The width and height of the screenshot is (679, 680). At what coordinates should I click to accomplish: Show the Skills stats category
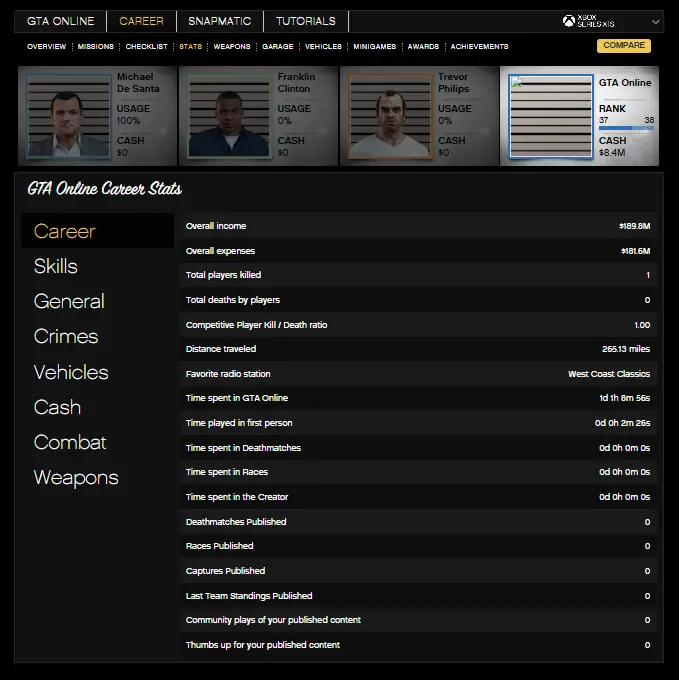(56, 266)
